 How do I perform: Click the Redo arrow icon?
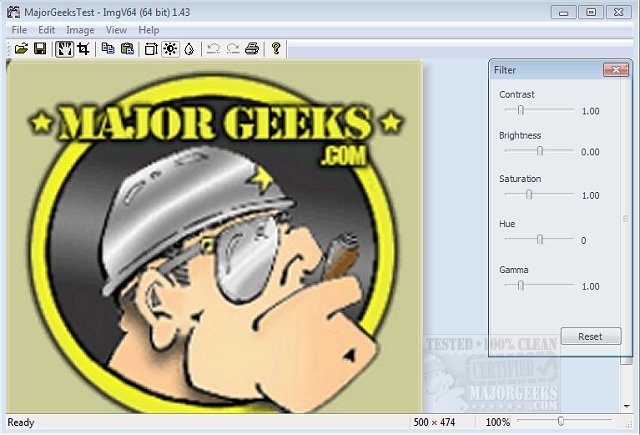[x=233, y=49]
